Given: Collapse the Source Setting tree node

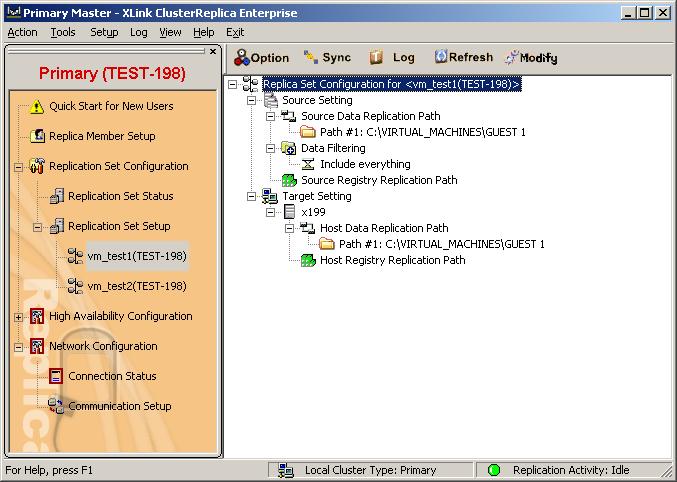Looking at the screenshot, I should 252,100.
